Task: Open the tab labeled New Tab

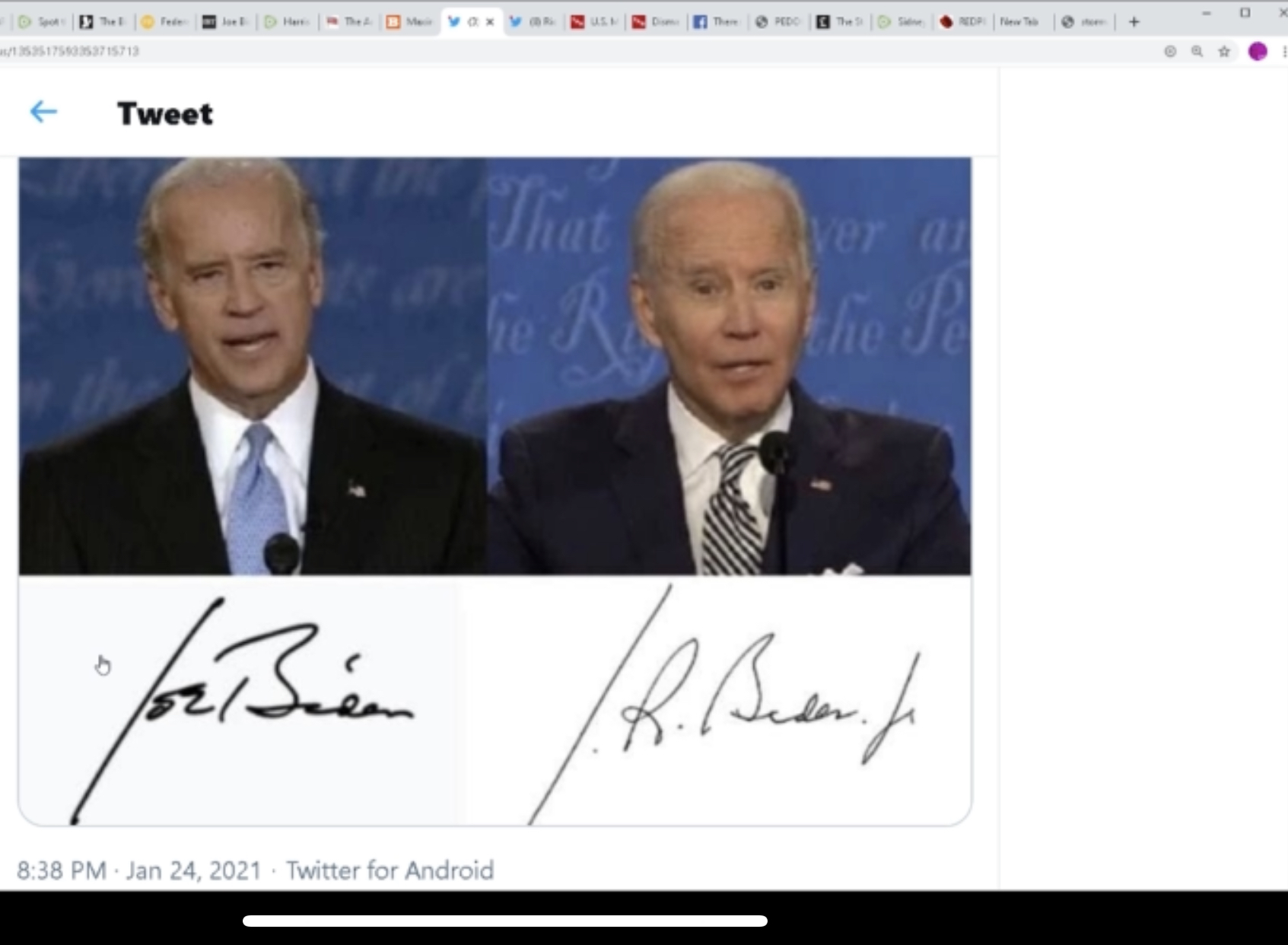Action: click(x=1020, y=22)
